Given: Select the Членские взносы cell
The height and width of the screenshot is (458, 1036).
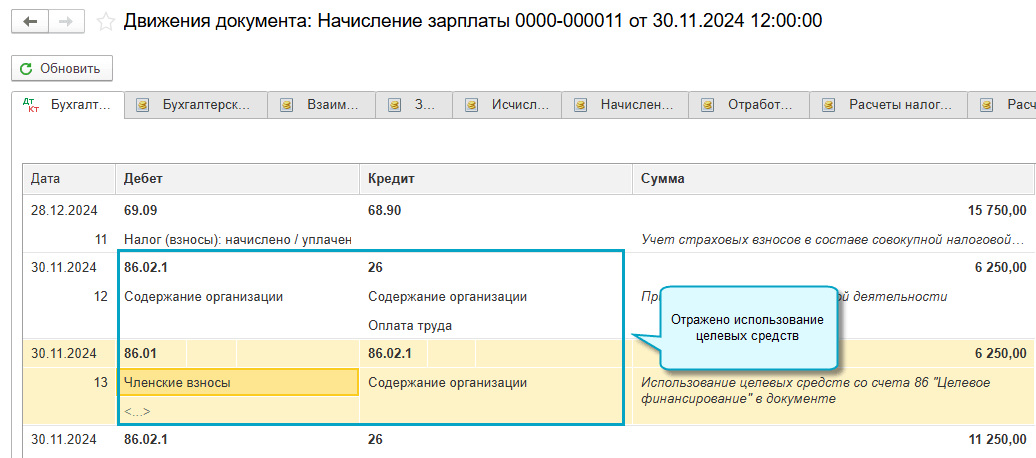Looking at the screenshot, I should click(237, 382).
